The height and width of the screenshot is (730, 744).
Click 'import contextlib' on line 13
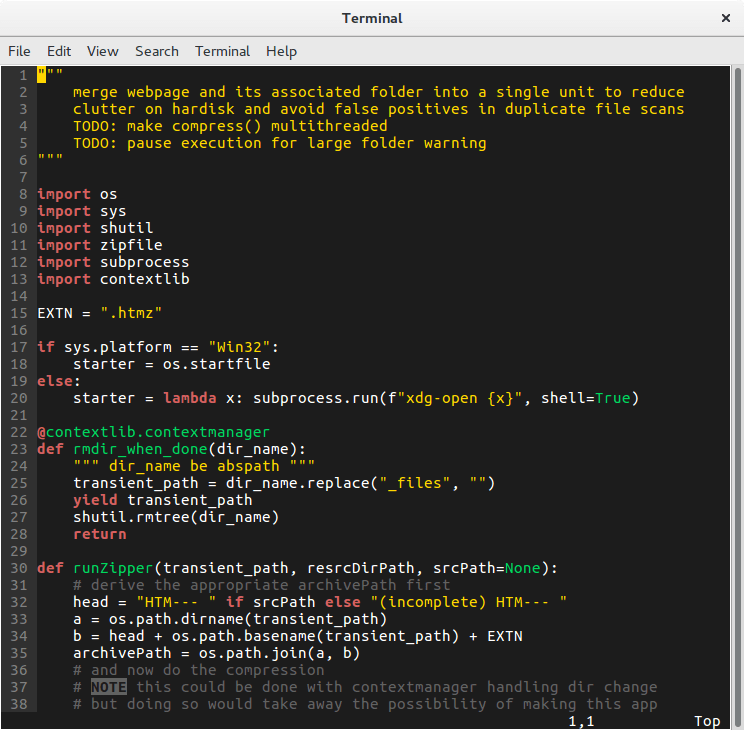[113, 279]
